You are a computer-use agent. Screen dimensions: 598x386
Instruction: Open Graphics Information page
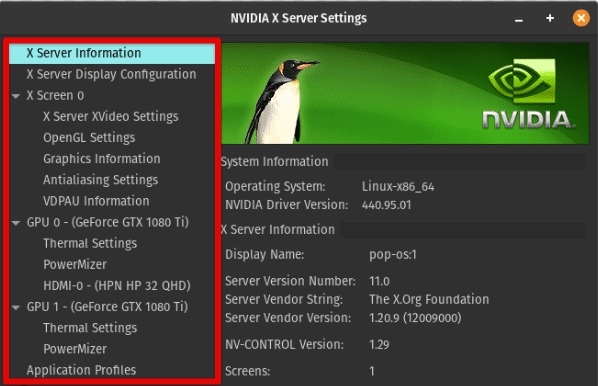tap(101, 159)
